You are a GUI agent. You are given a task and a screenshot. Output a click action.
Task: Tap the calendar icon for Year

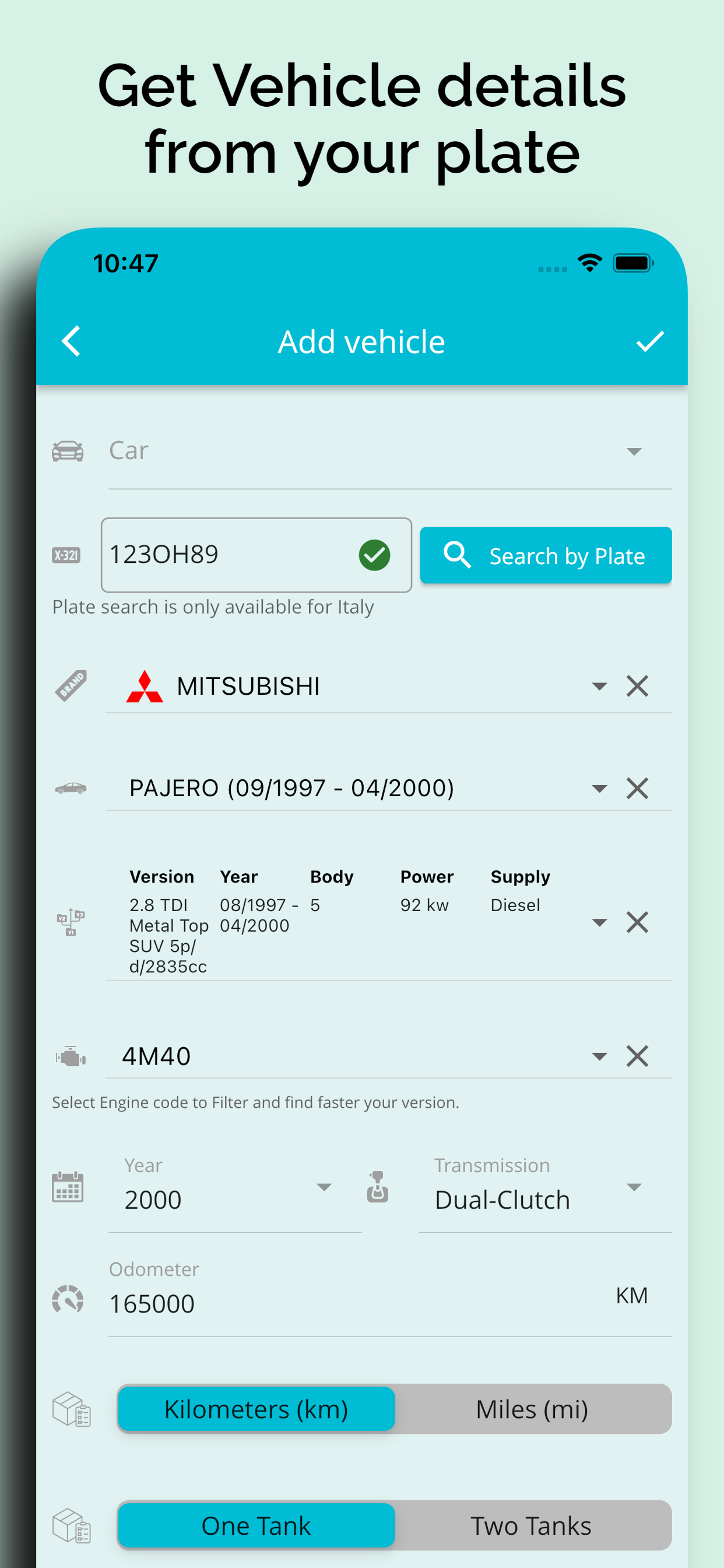(68, 1187)
